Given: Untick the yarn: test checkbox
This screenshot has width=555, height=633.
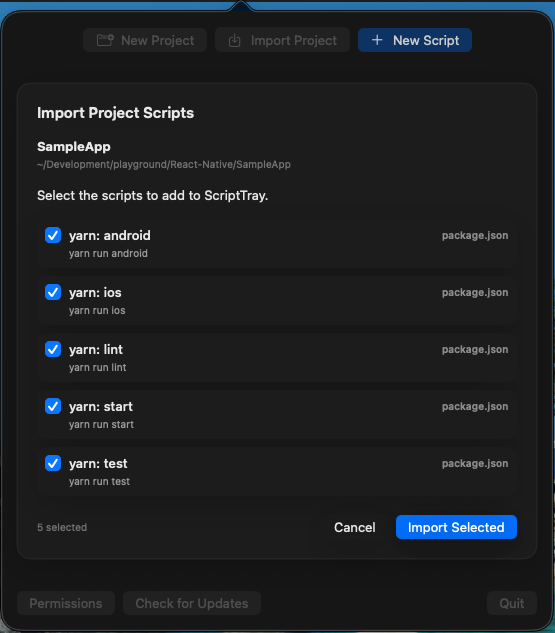Looking at the screenshot, I should 53,463.
